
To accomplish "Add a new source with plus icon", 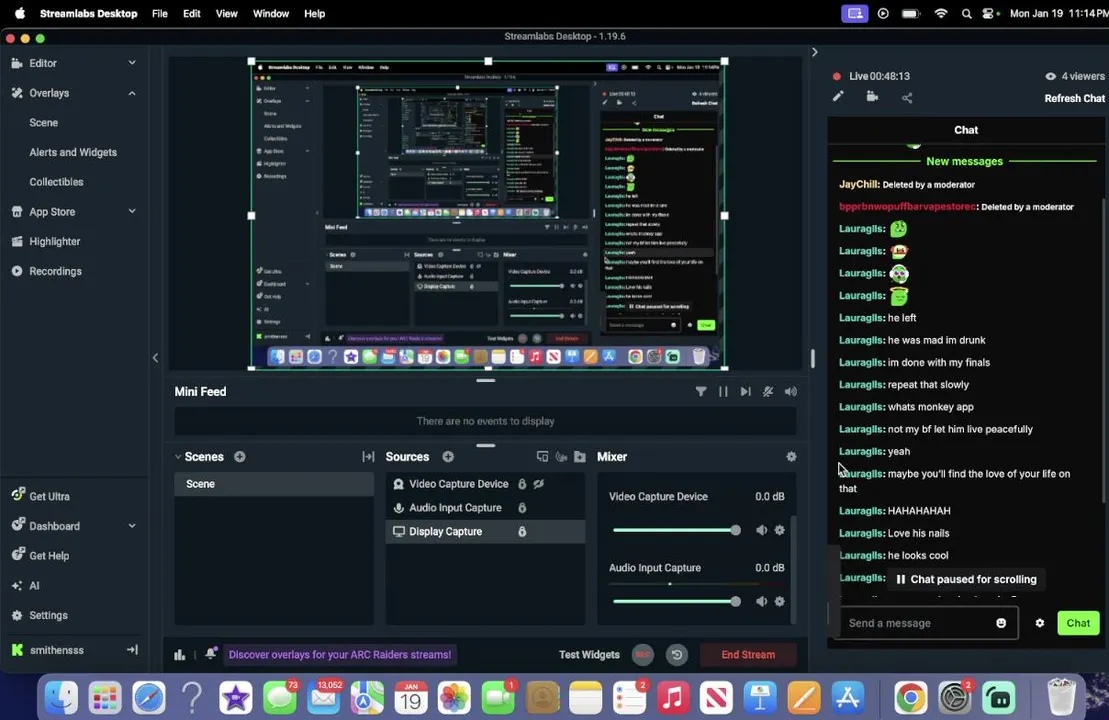I will coord(448,456).
